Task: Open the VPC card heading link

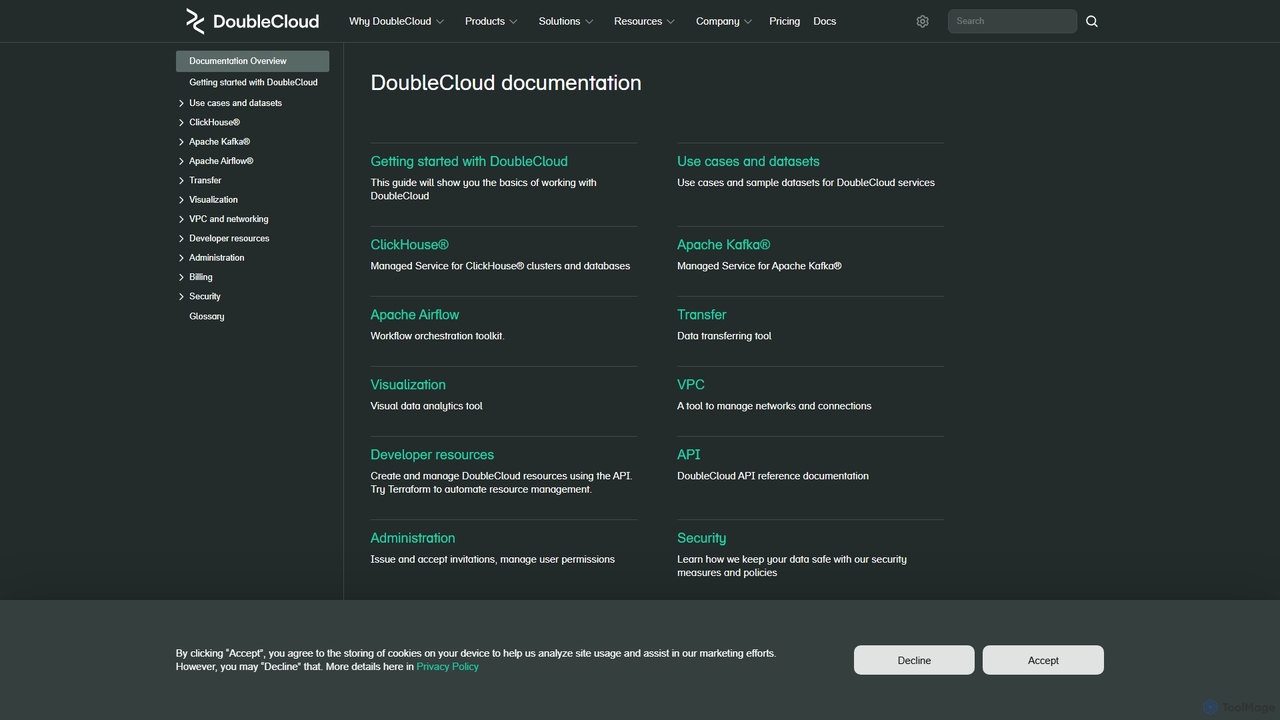Action: 691,385
